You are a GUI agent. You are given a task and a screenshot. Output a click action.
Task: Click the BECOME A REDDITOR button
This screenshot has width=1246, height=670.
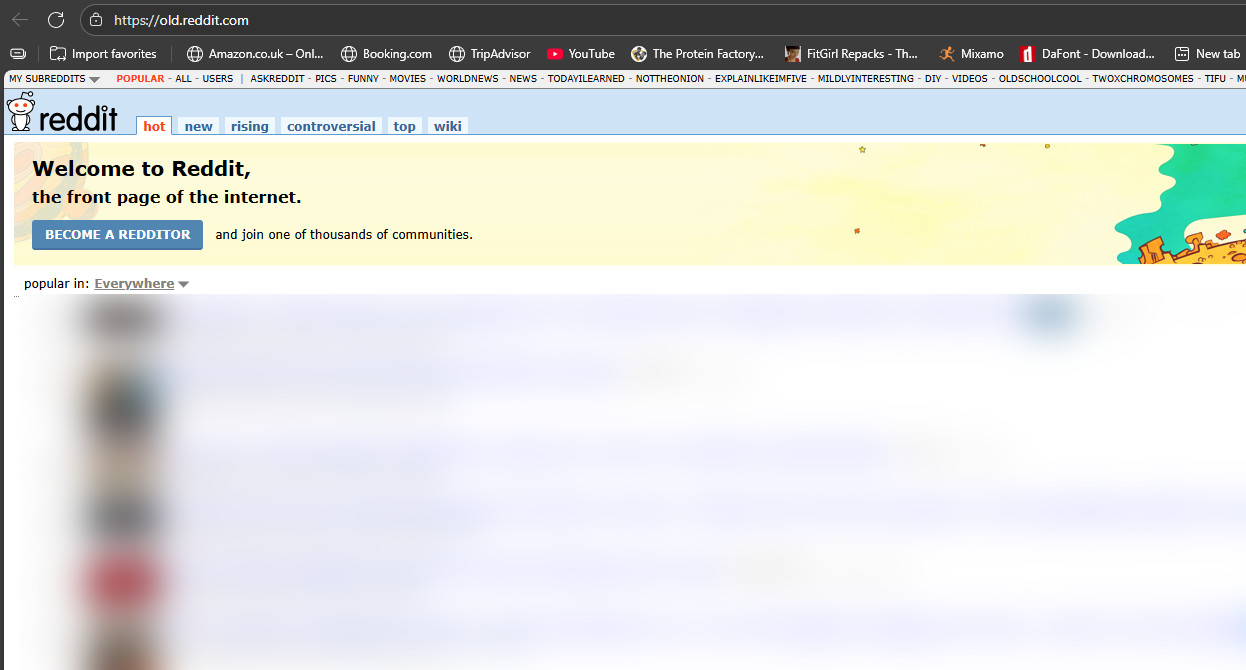118,235
